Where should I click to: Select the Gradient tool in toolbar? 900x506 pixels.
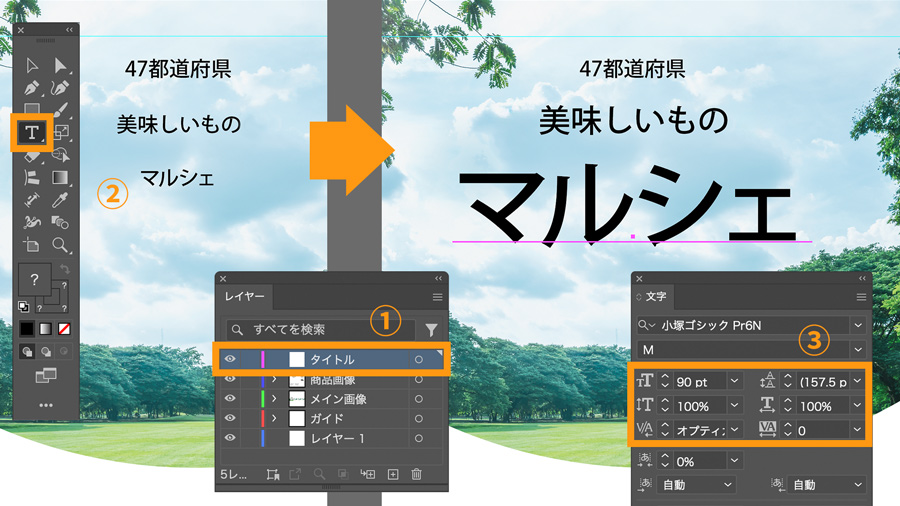[x=60, y=177]
